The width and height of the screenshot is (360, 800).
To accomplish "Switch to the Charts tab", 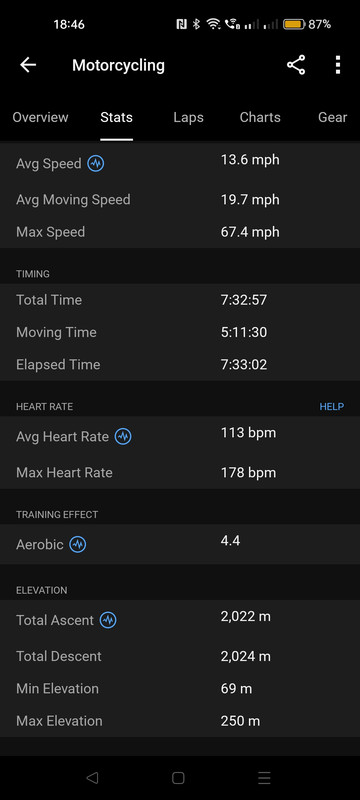I will coord(260,117).
